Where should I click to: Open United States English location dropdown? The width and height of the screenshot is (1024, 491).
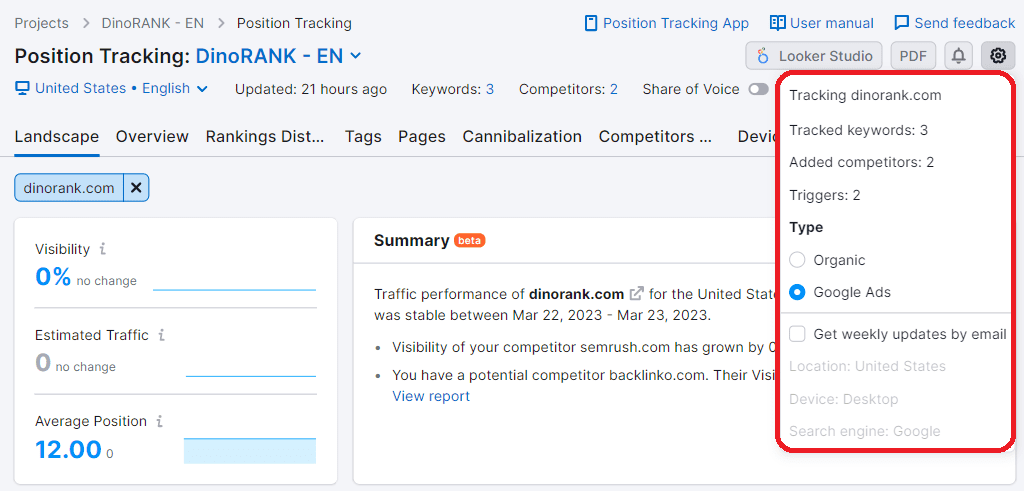111,89
